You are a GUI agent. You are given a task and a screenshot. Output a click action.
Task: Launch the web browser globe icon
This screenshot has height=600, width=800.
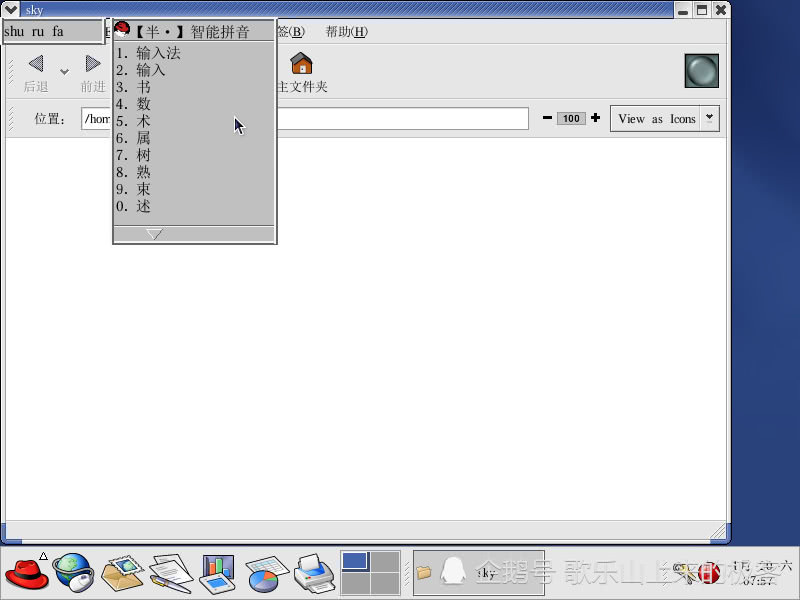(x=74, y=573)
